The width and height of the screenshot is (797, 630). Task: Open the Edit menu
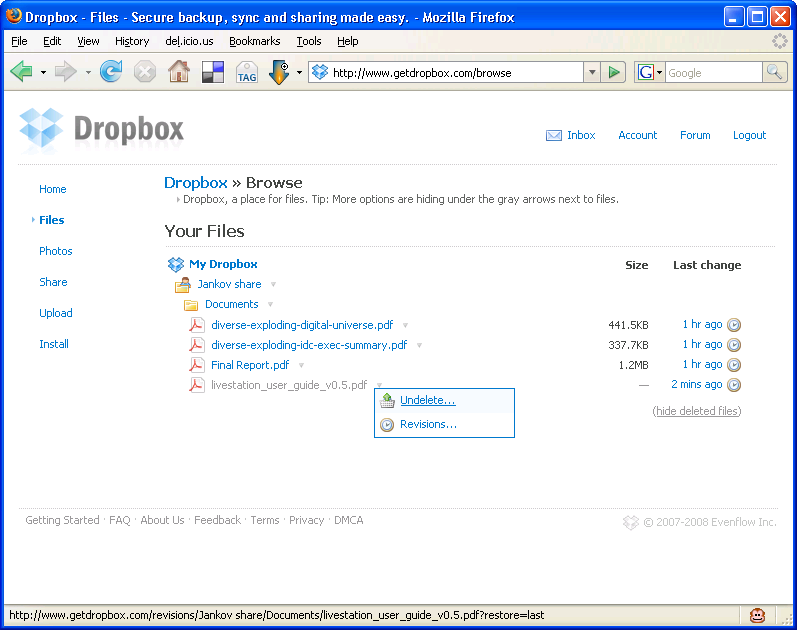pos(52,41)
